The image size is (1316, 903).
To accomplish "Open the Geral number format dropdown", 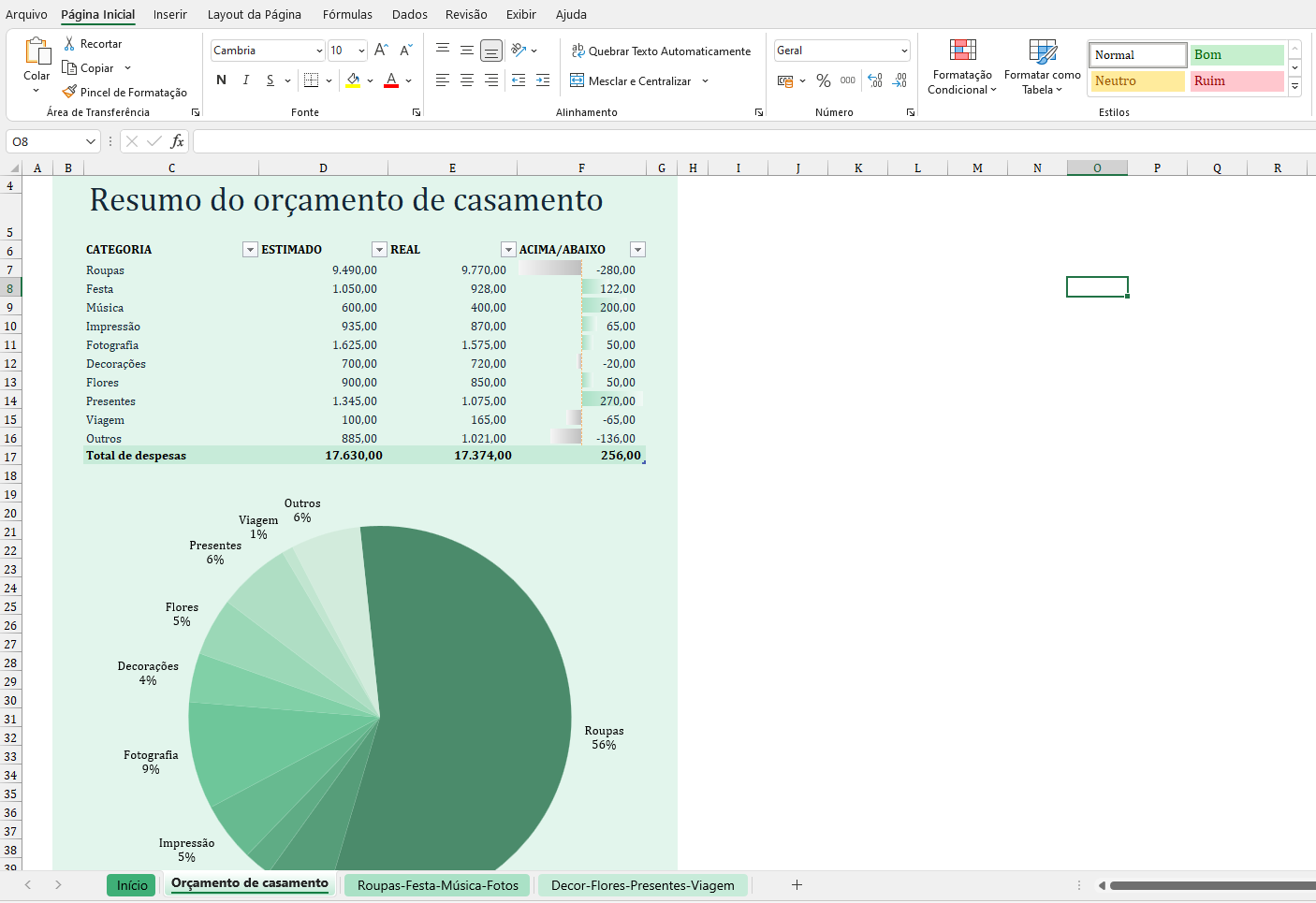I will (904, 51).
